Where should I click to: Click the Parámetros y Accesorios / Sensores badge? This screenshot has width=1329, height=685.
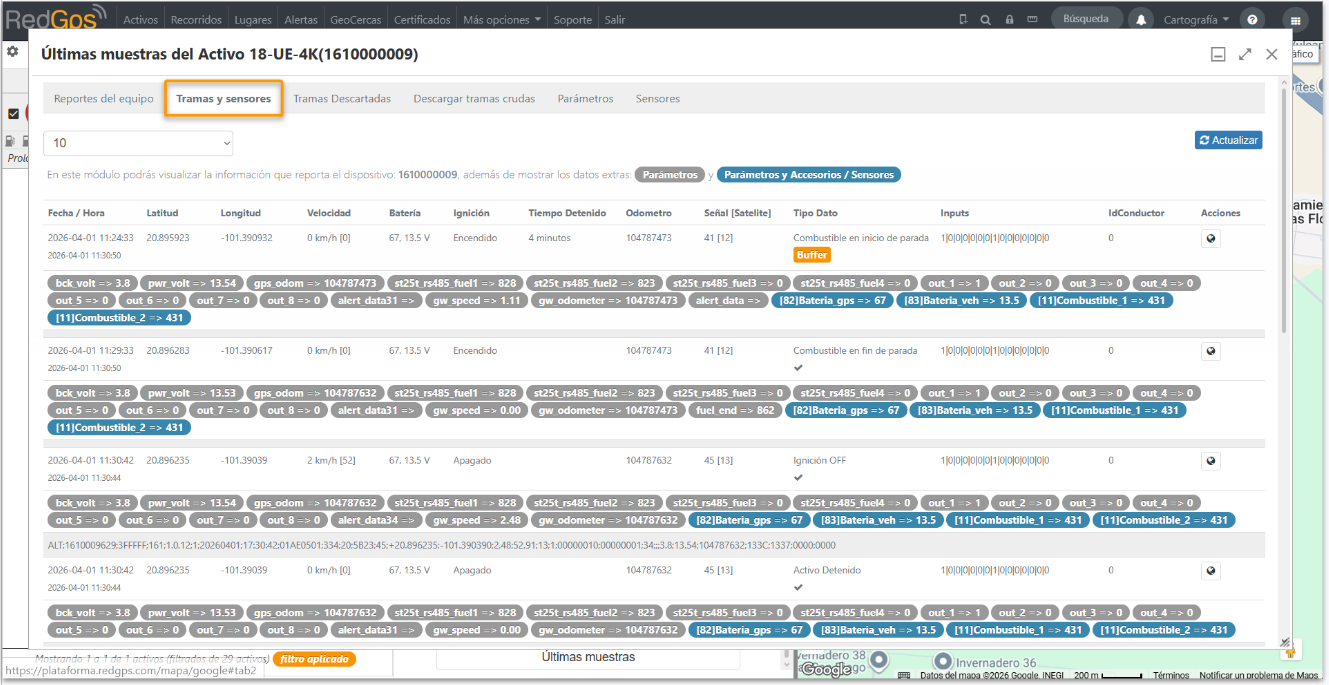pos(809,175)
